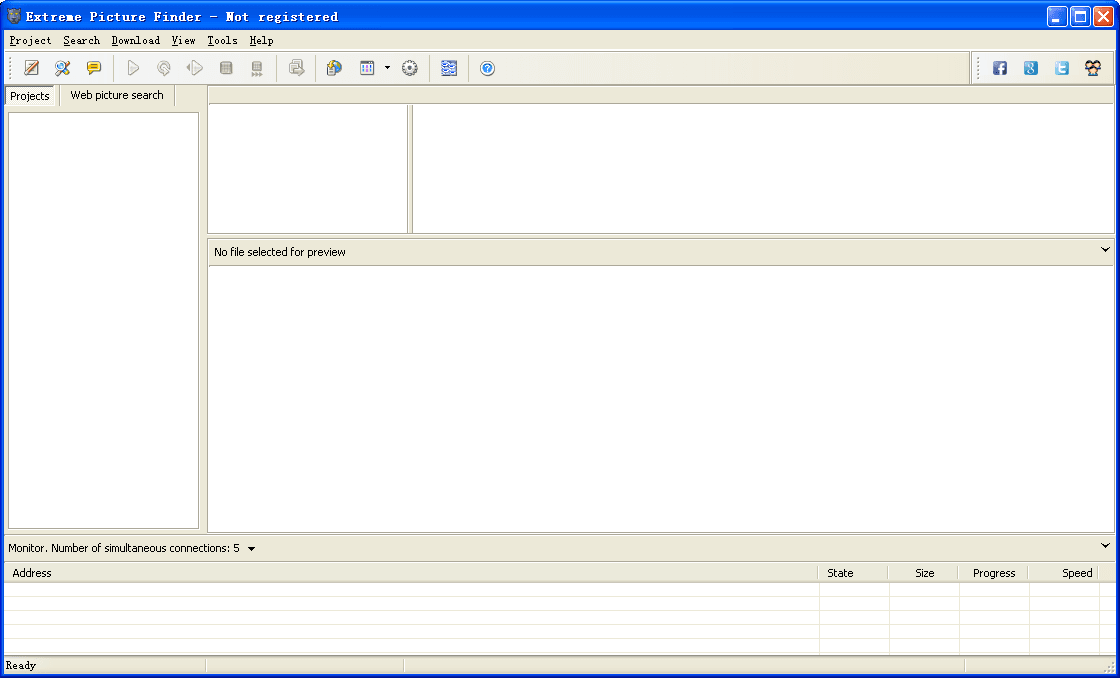Viewport: 1120px width, 678px height.
Task: Click the colored grid window icon
Action: point(367,68)
